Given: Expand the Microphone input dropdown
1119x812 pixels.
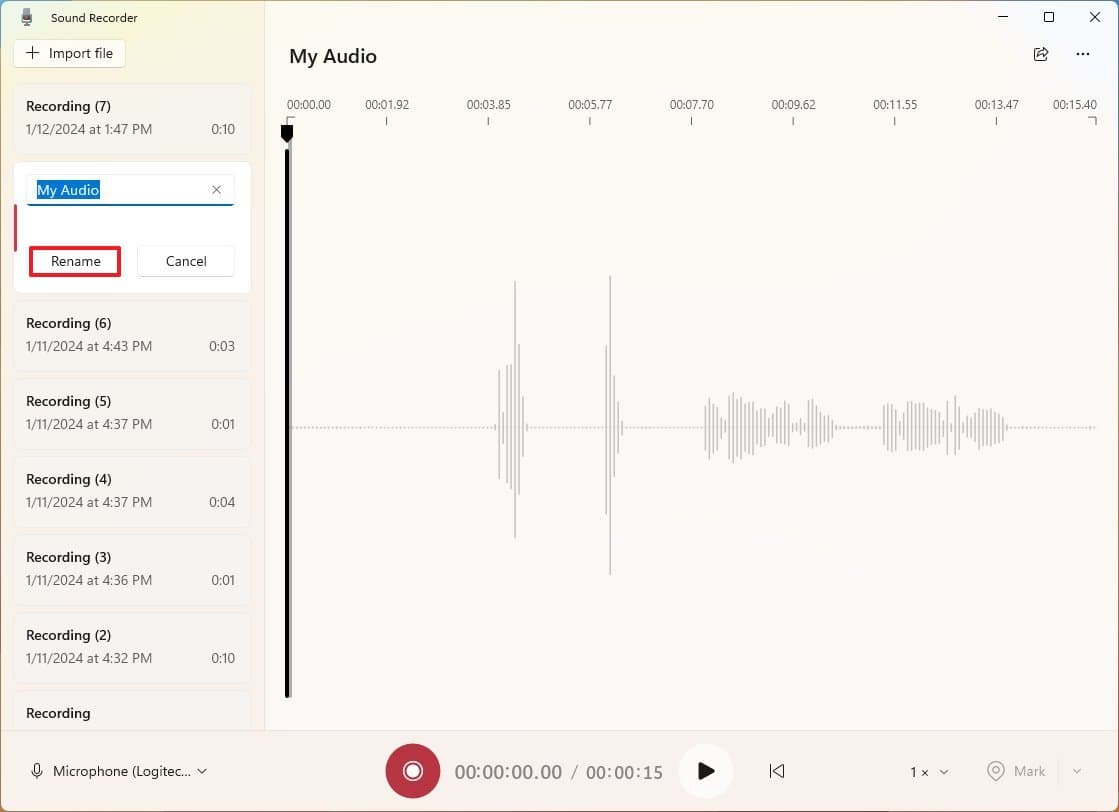Looking at the screenshot, I should (119, 771).
